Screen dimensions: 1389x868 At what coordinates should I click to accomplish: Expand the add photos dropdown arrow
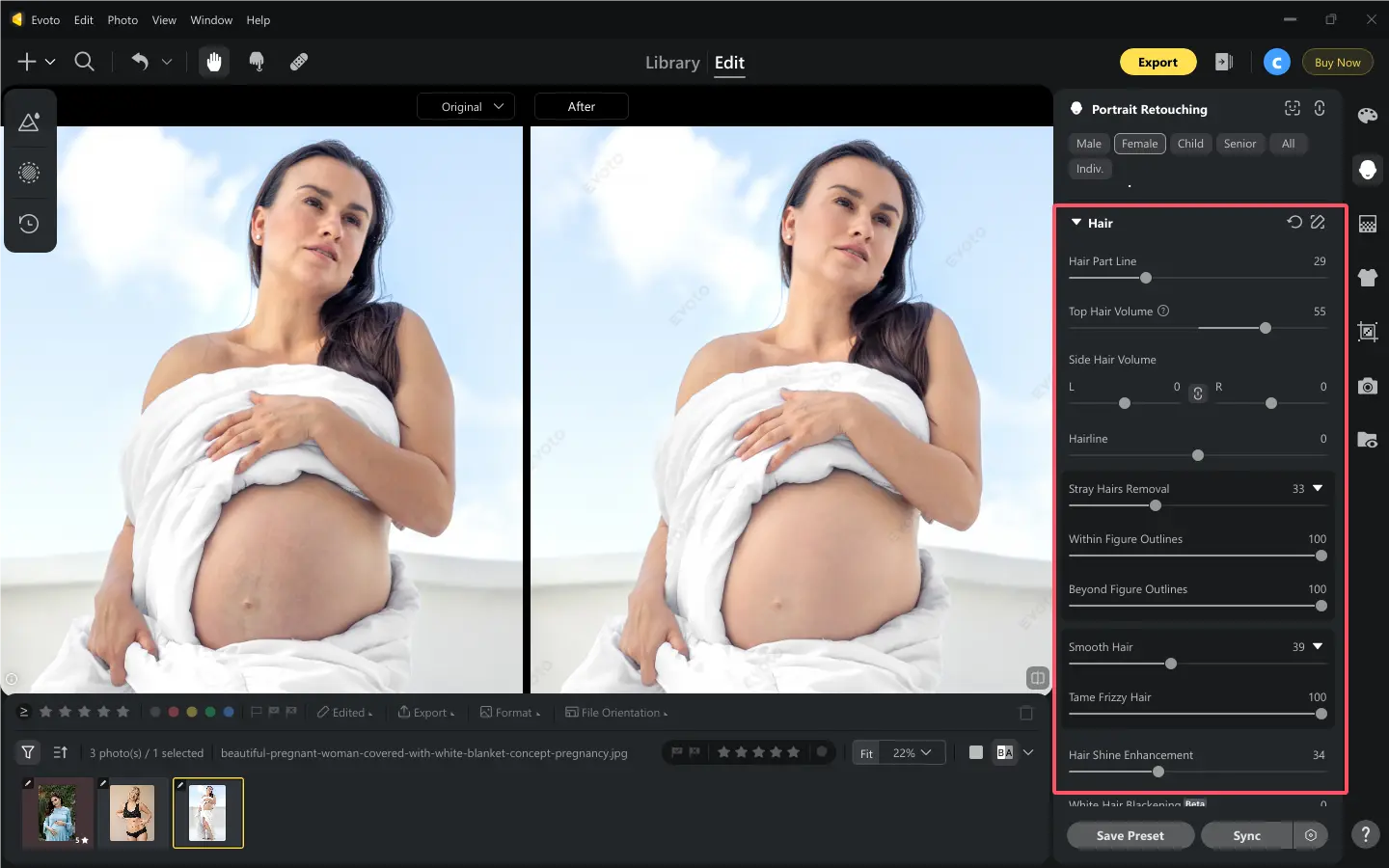pos(50,62)
